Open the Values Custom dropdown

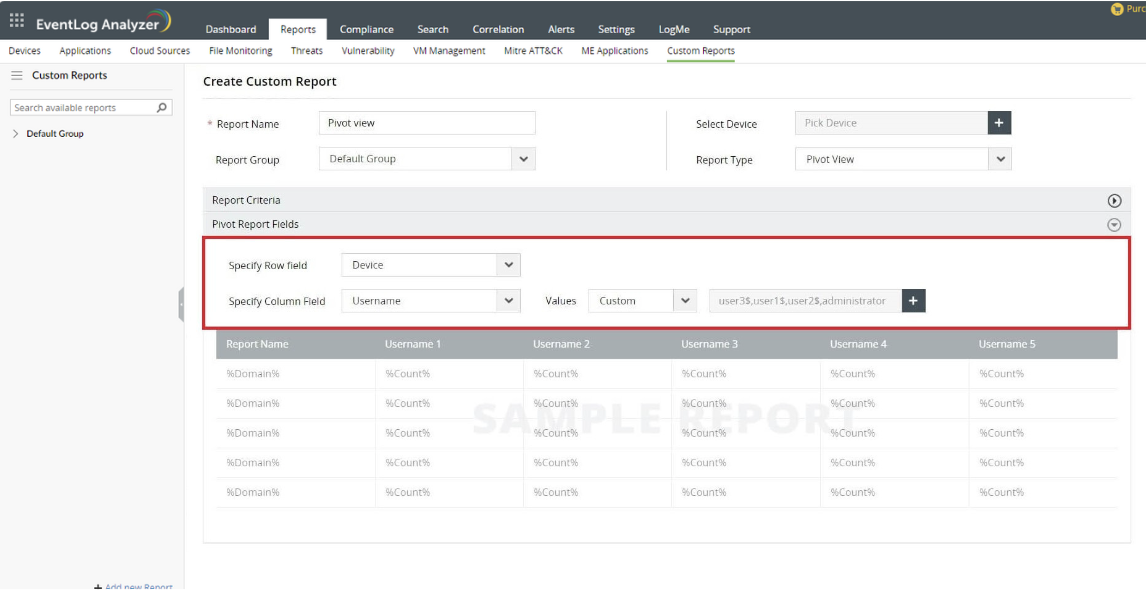[685, 300]
